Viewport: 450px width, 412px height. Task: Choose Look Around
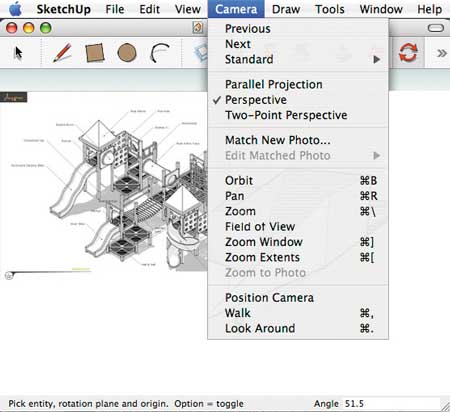[298, 328]
